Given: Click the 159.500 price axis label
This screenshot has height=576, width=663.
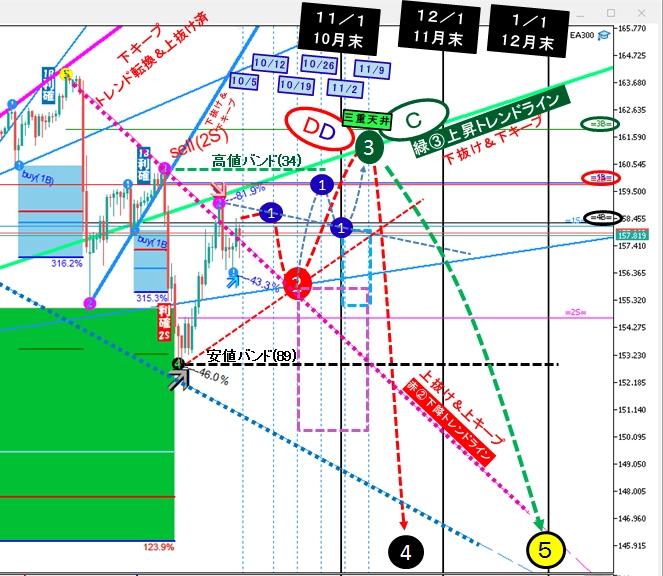Looking at the screenshot, I should [x=632, y=191].
